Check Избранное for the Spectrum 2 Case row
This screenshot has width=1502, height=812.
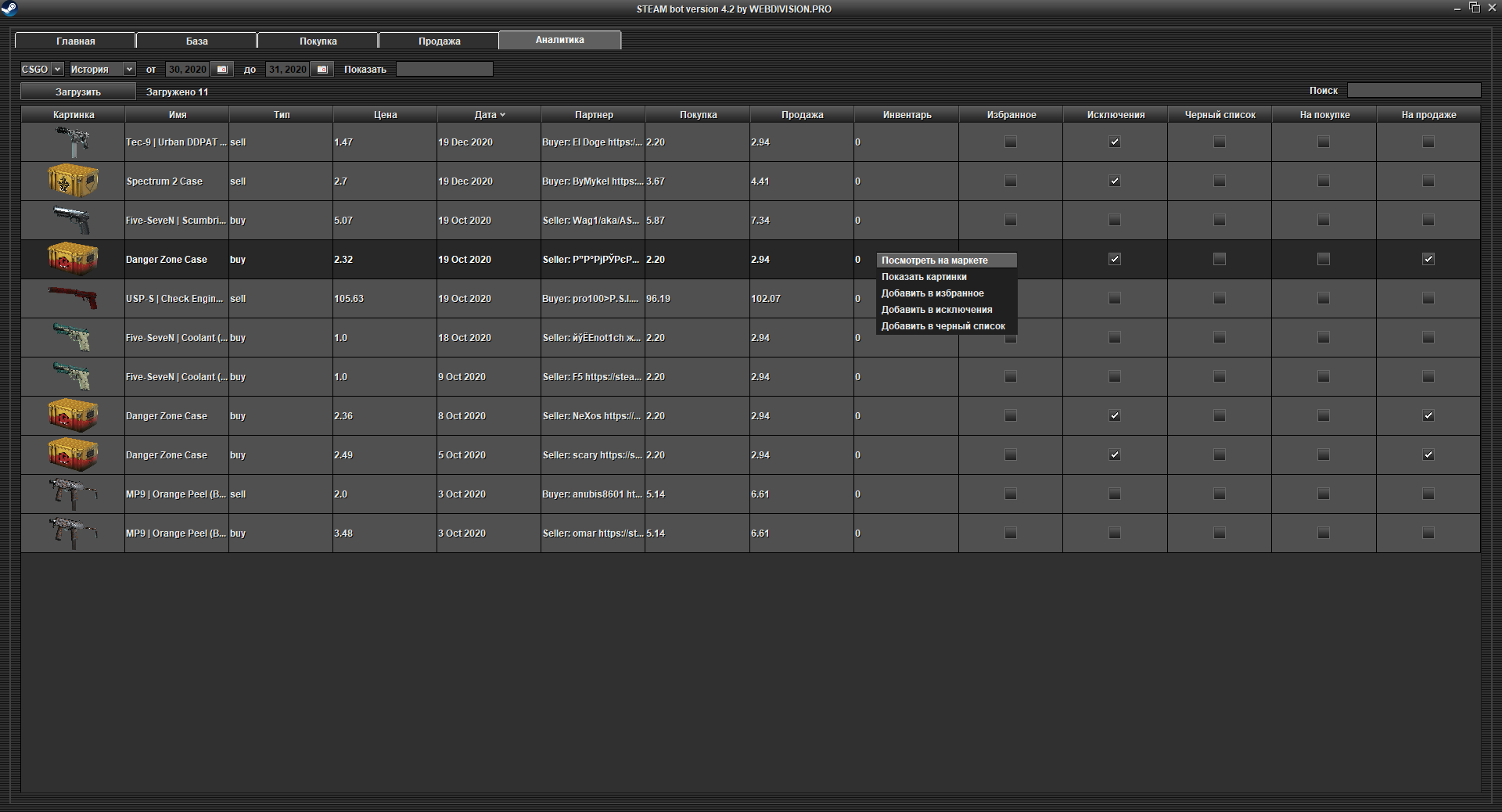(1011, 181)
